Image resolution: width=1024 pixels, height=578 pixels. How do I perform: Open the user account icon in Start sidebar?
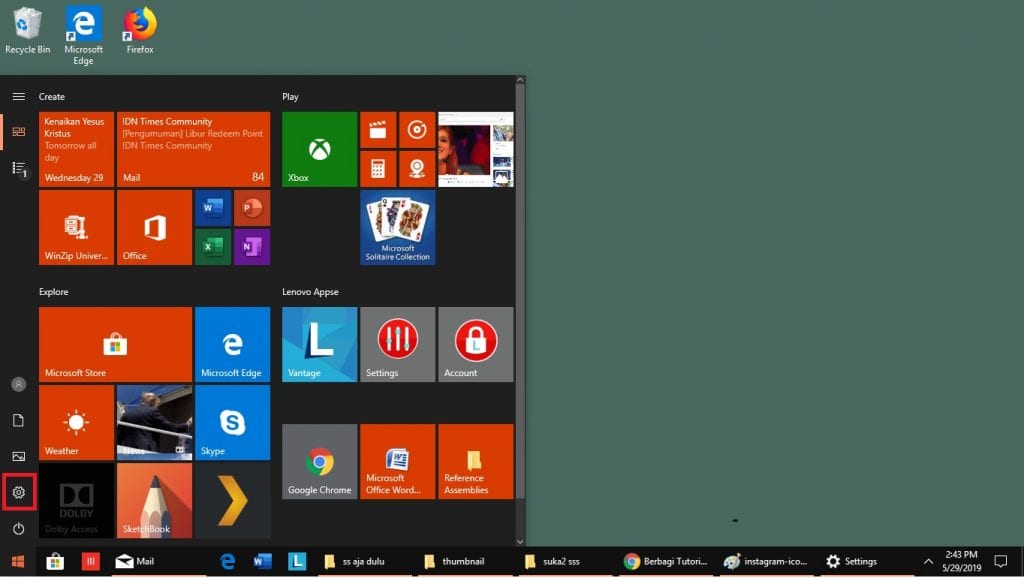tap(18, 385)
